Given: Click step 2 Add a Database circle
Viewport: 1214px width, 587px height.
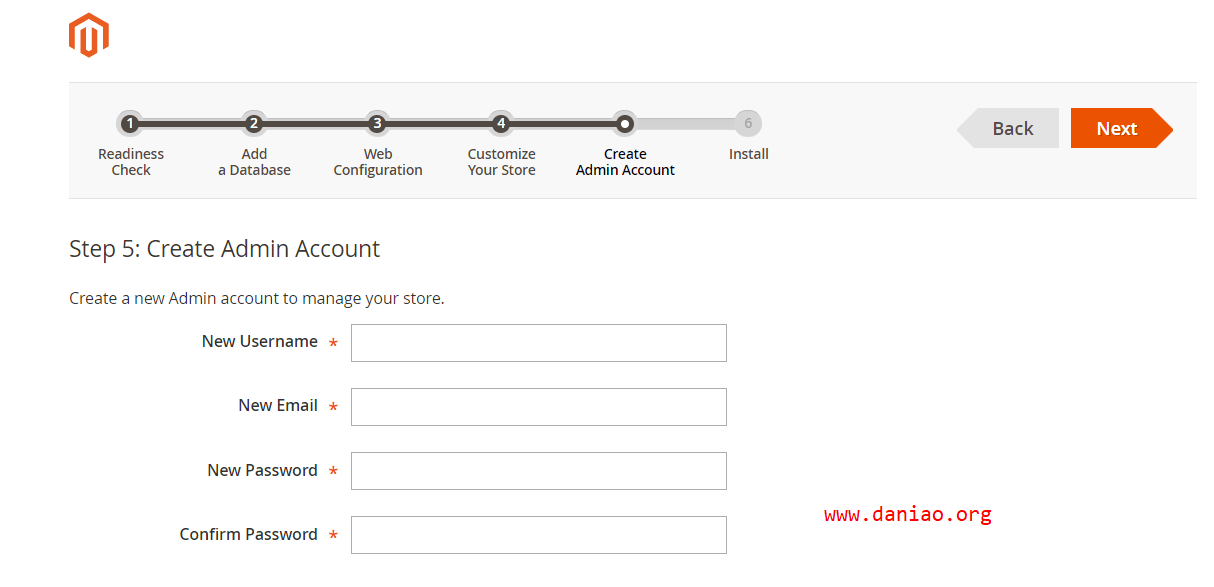Looking at the screenshot, I should tap(254, 124).
